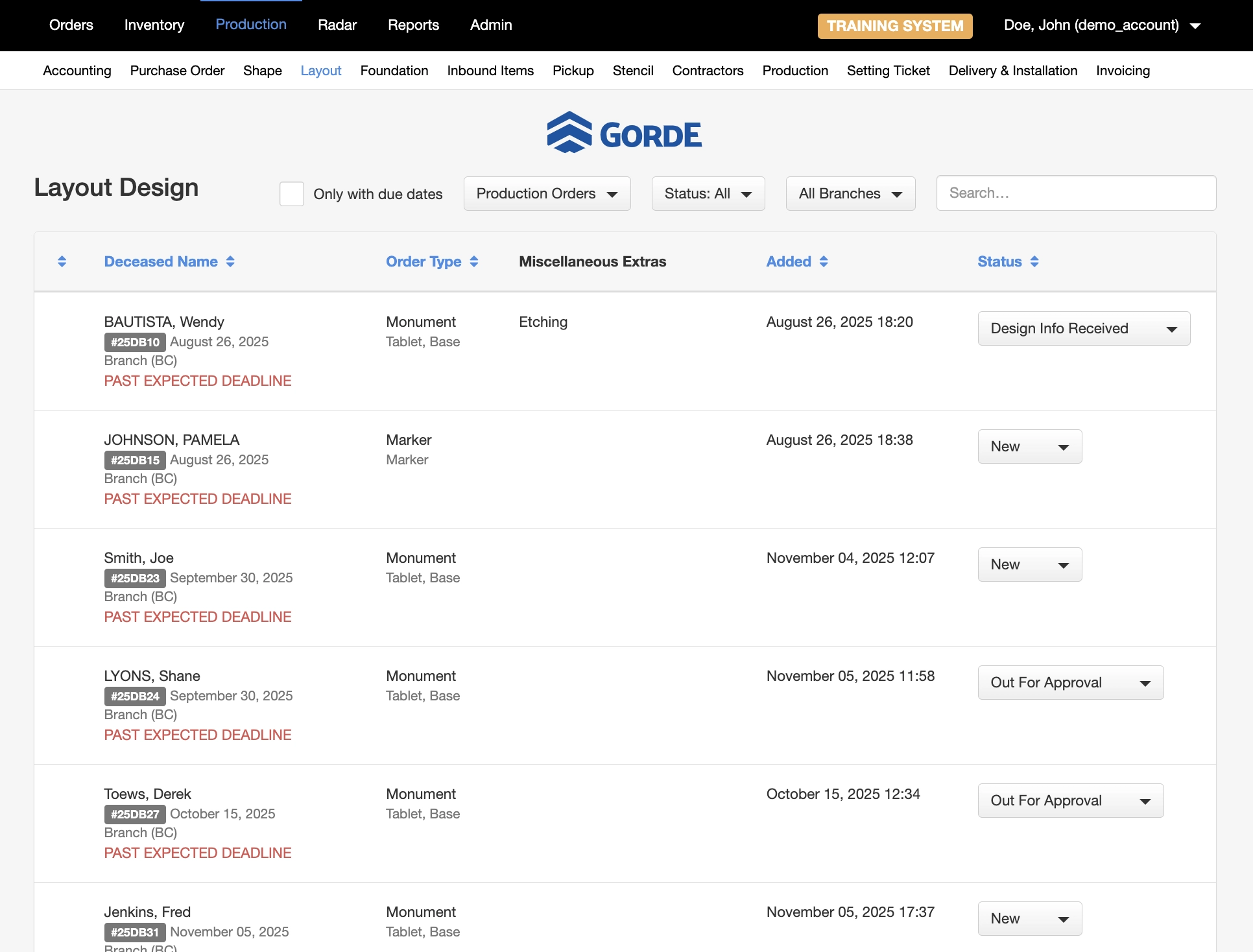This screenshot has width=1253, height=952.
Task: Click the #25DB23 order badge
Action: point(135,578)
